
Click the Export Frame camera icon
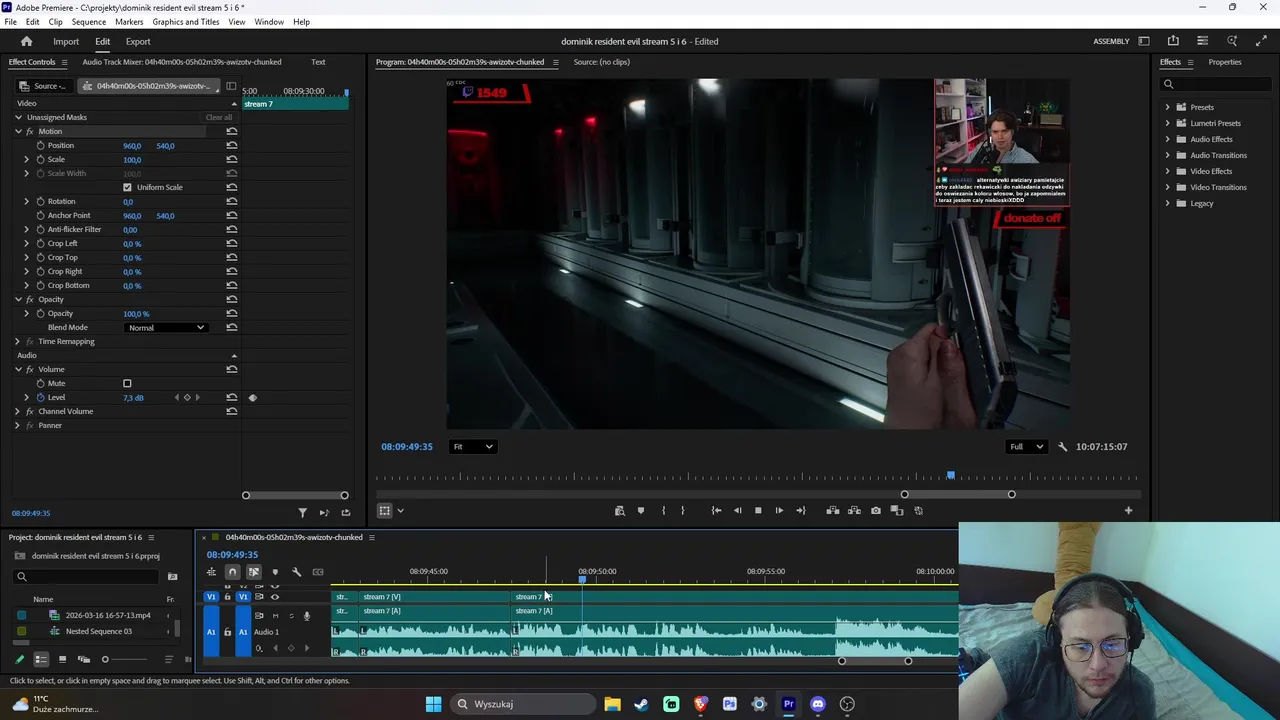(876, 511)
